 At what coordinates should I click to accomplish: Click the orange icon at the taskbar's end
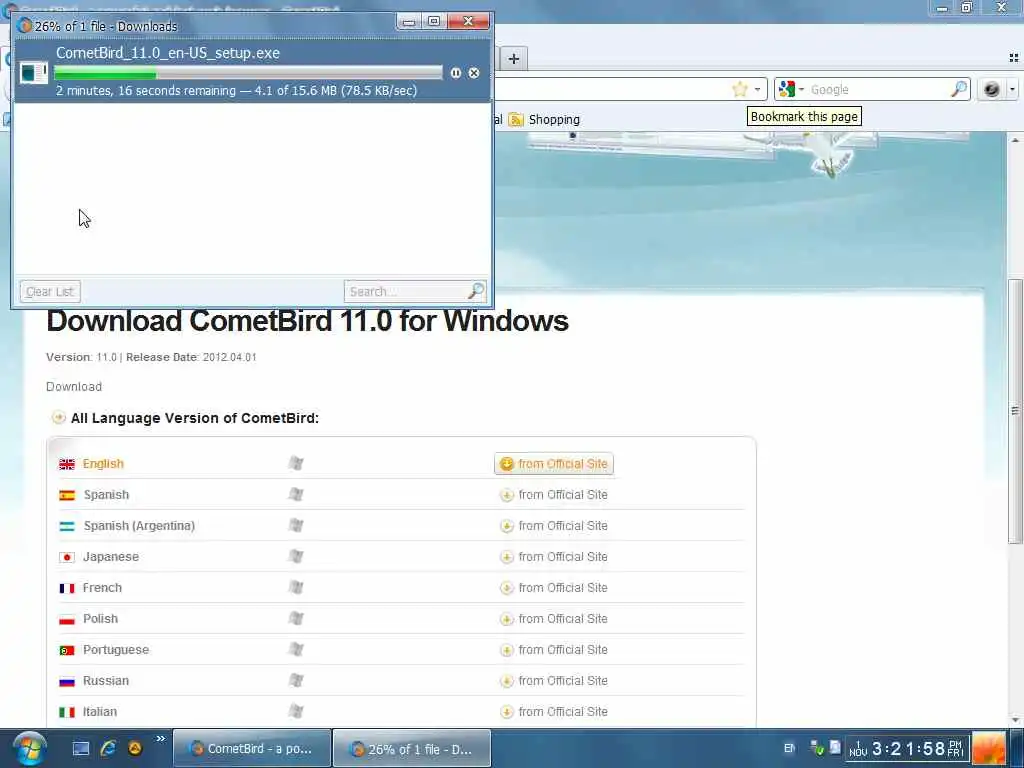click(989, 748)
